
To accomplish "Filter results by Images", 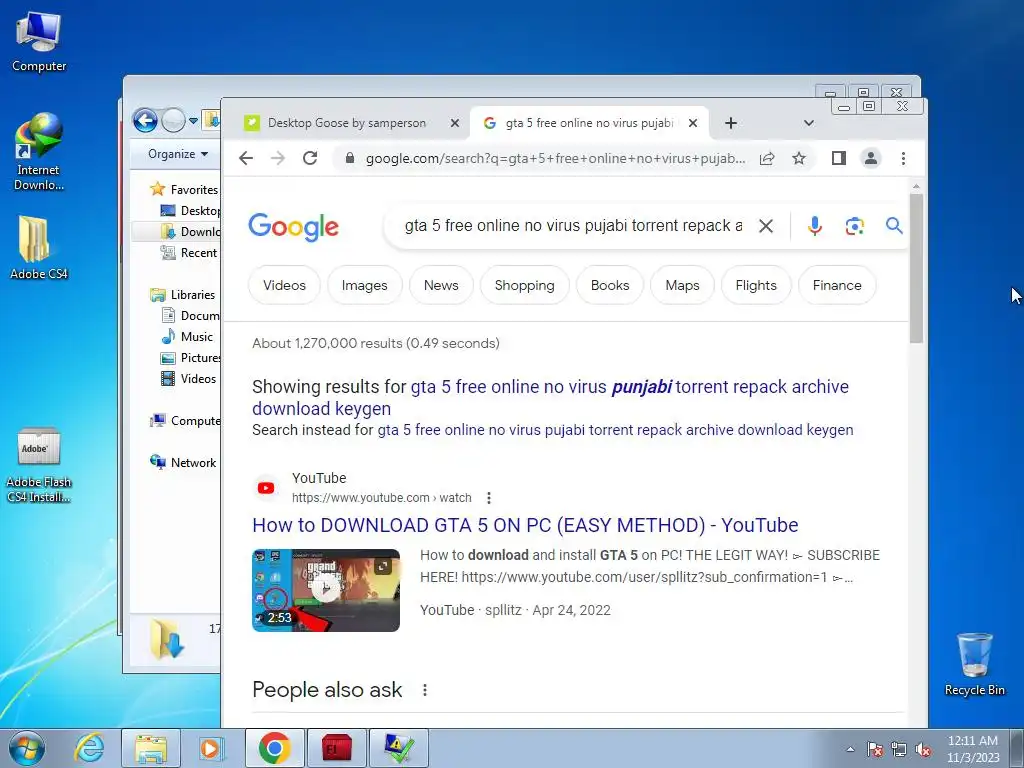I will 364,285.
